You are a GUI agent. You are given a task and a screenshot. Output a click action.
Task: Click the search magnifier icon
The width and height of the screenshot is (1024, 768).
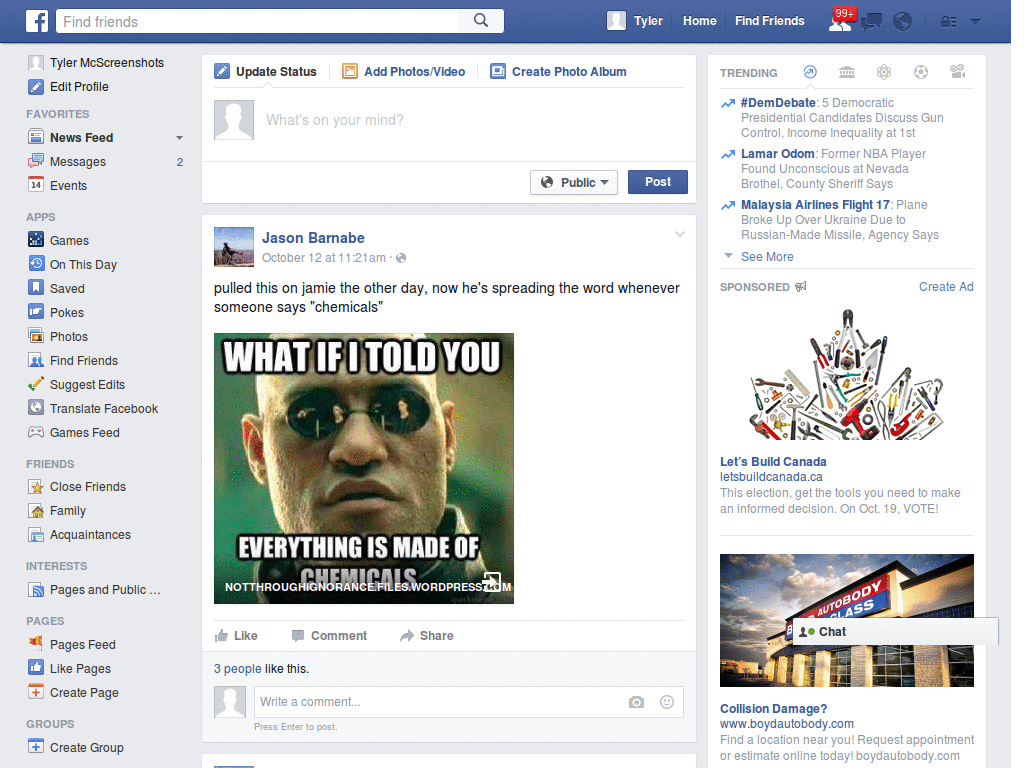(481, 21)
